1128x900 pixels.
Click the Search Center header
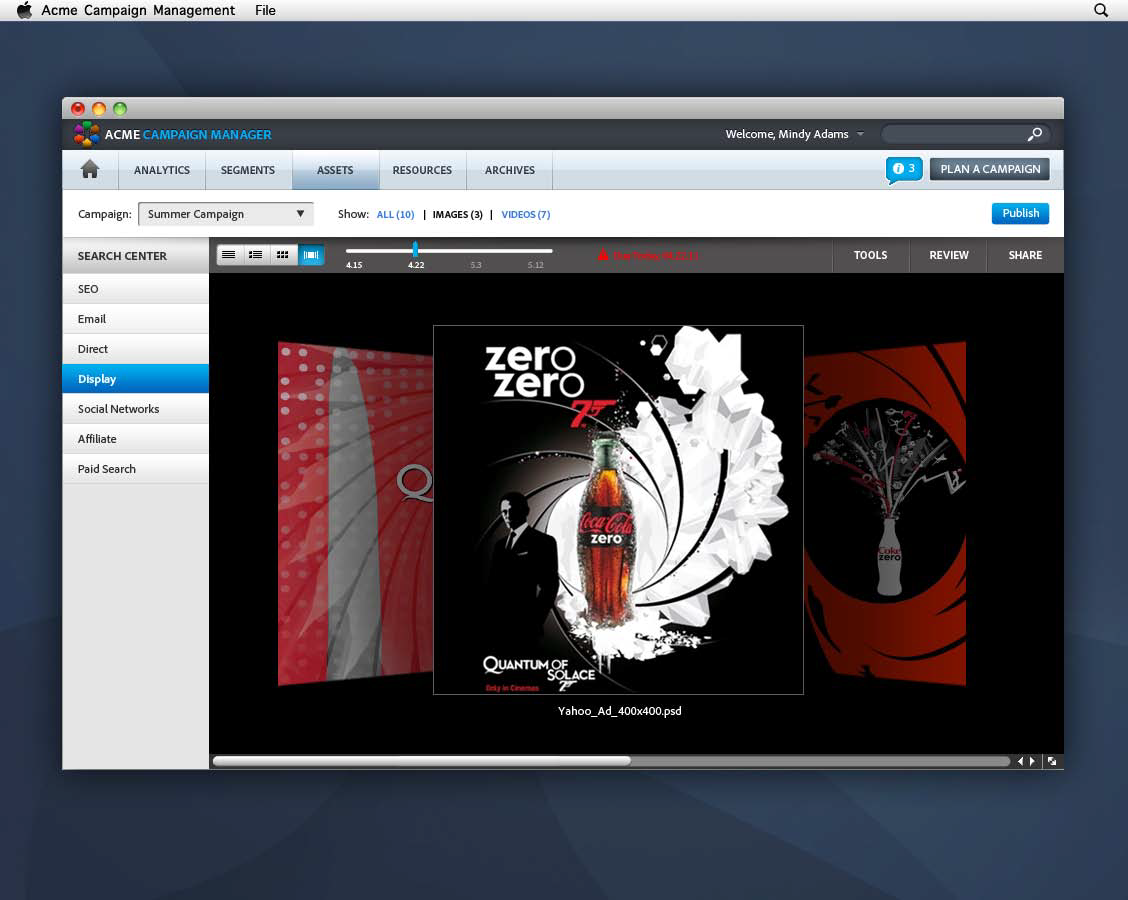136,256
